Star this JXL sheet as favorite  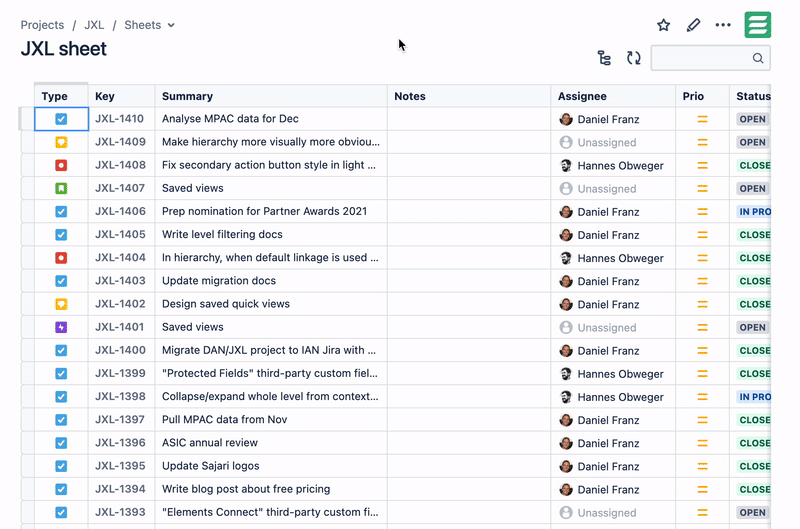coord(663,25)
